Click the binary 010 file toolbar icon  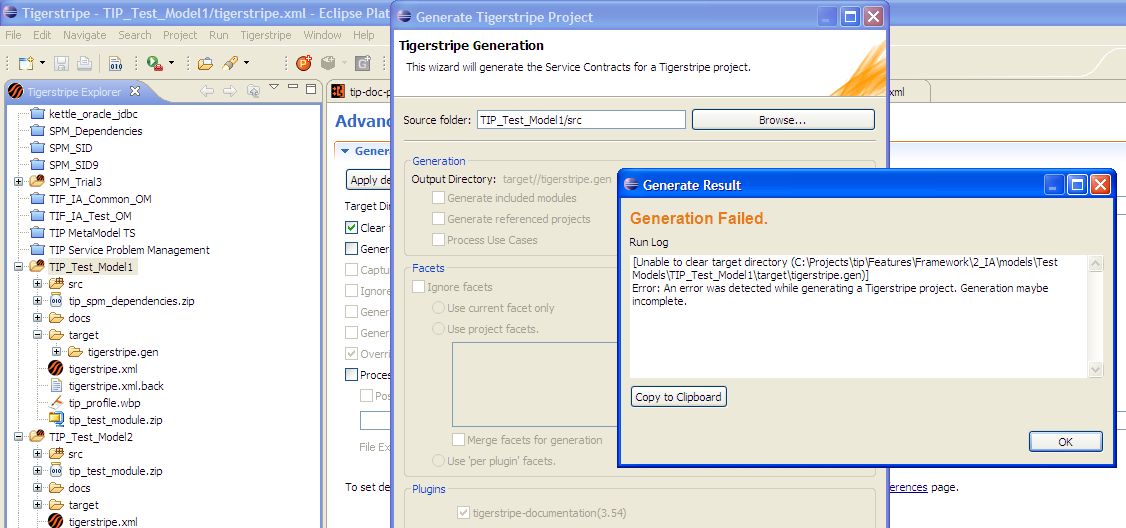click(115, 63)
